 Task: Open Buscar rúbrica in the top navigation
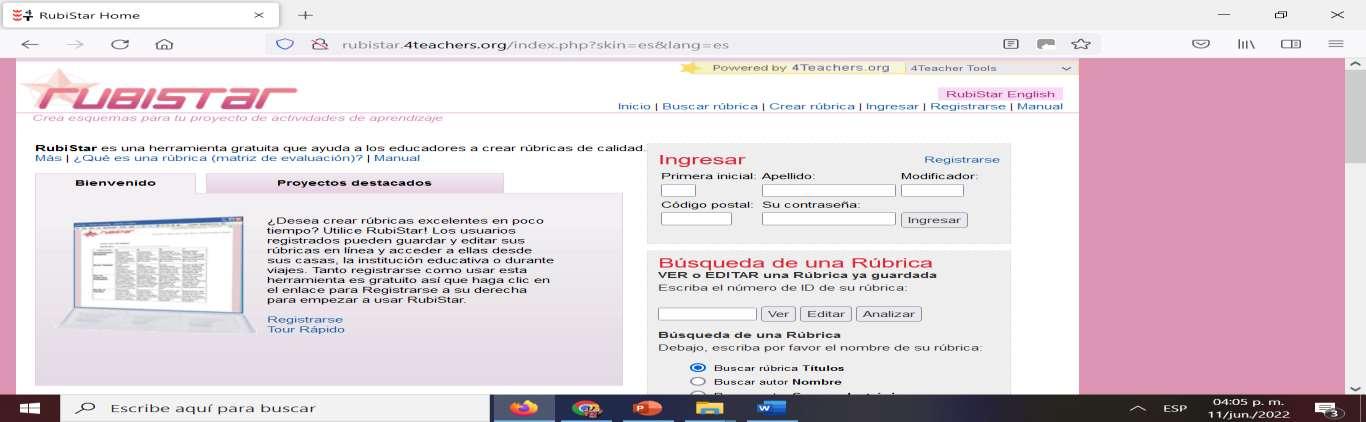tap(710, 106)
